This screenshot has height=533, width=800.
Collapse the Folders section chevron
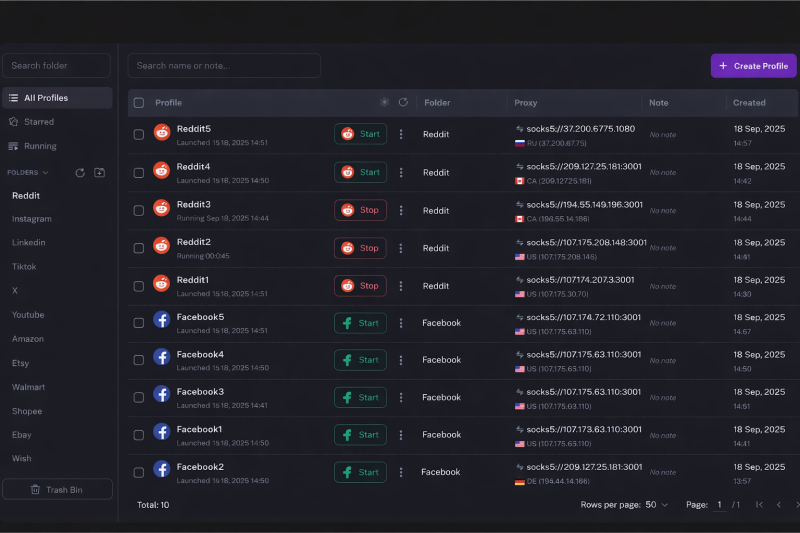45,172
